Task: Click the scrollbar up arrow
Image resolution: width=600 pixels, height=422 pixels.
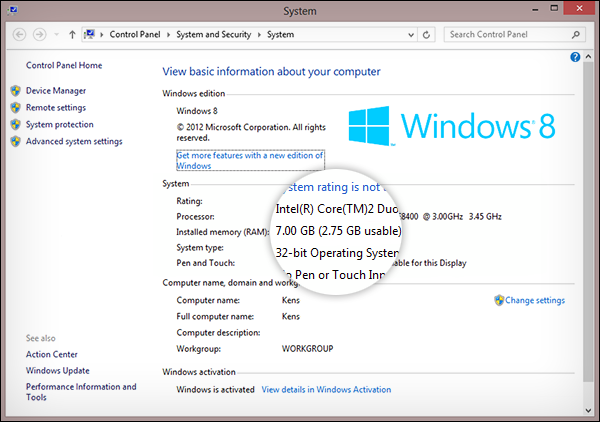Action: click(x=589, y=57)
